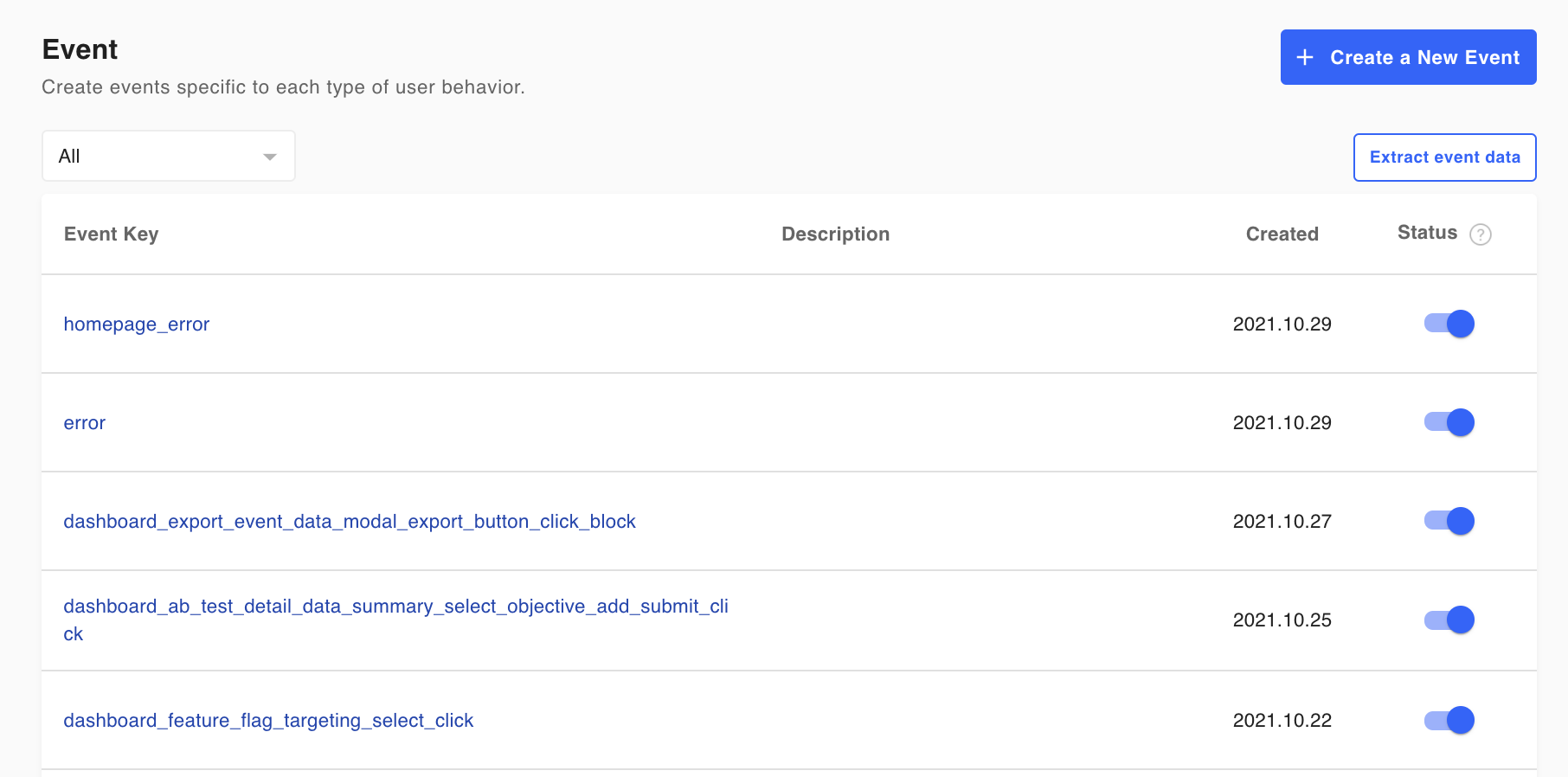
Task: Turn off the 2021.10.25 event toggle
Action: pyautogui.click(x=1449, y=620)
